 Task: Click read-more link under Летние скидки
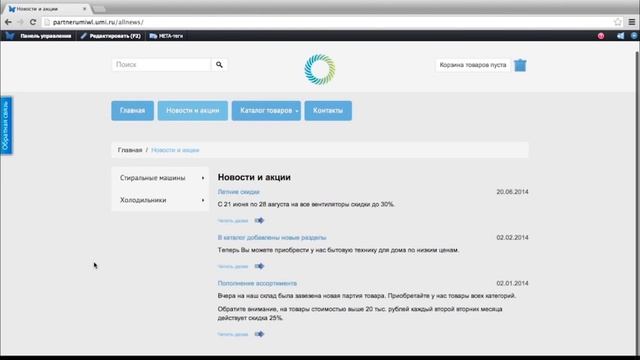point(233,220)
